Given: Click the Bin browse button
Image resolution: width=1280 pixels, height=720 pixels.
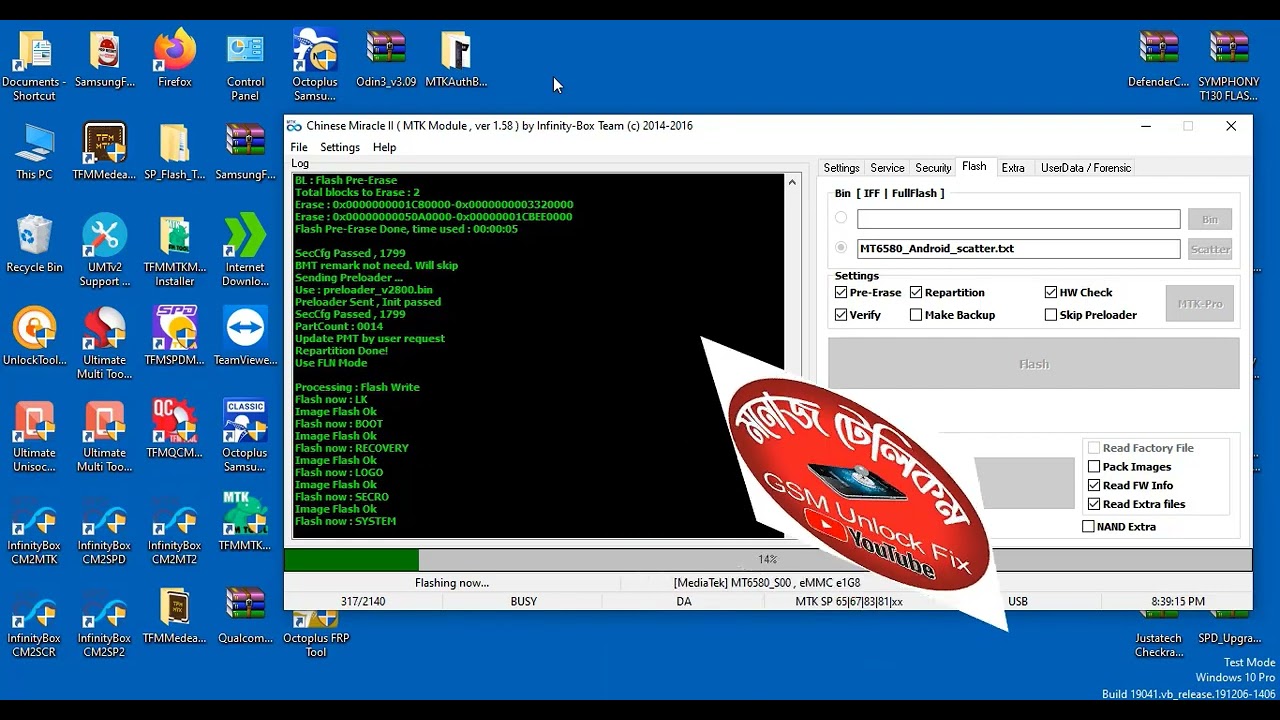Looking at the screenshot, I should pos(1210,219).
